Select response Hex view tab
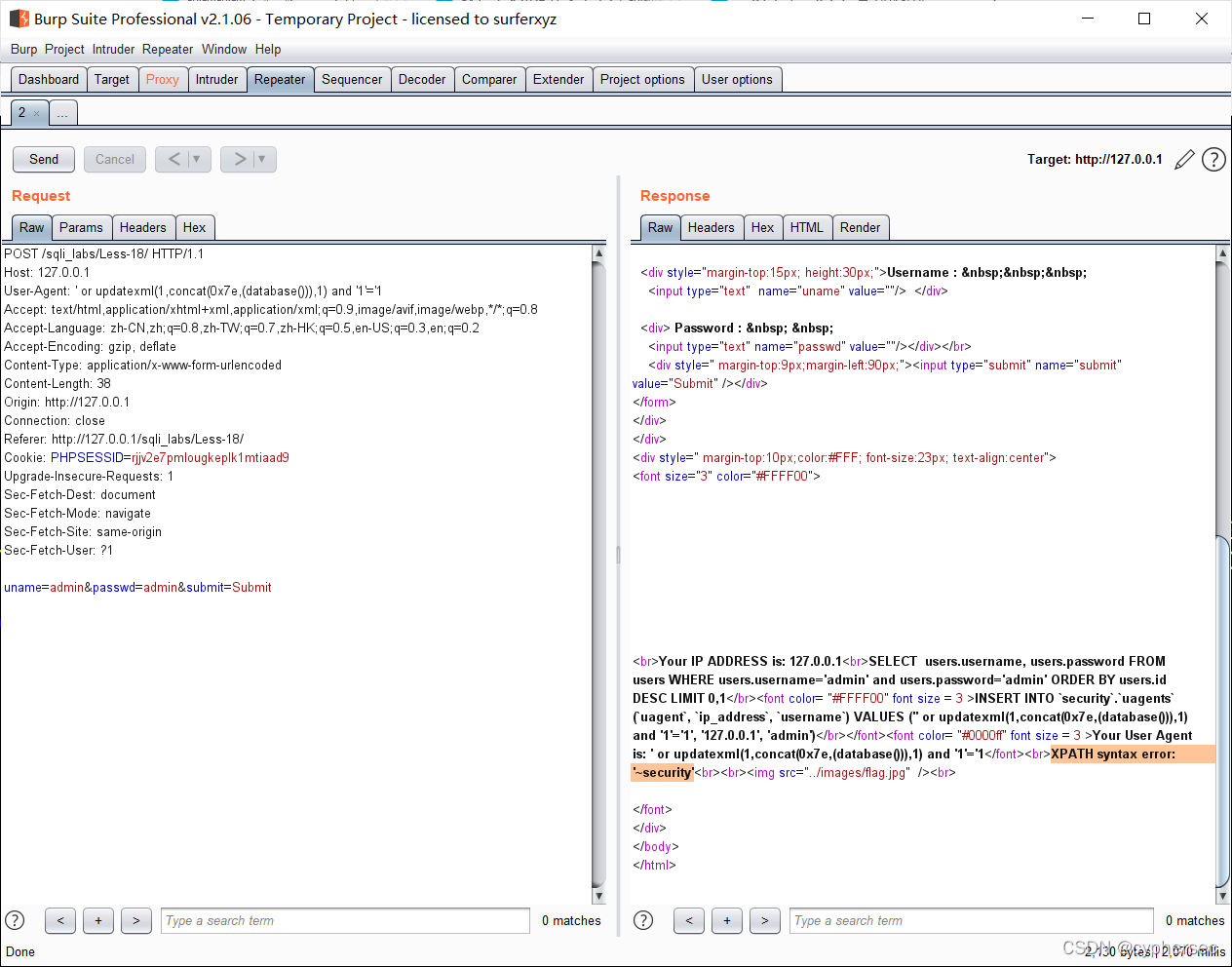Viewport: 1232px width, 967px height. point(762,227)
